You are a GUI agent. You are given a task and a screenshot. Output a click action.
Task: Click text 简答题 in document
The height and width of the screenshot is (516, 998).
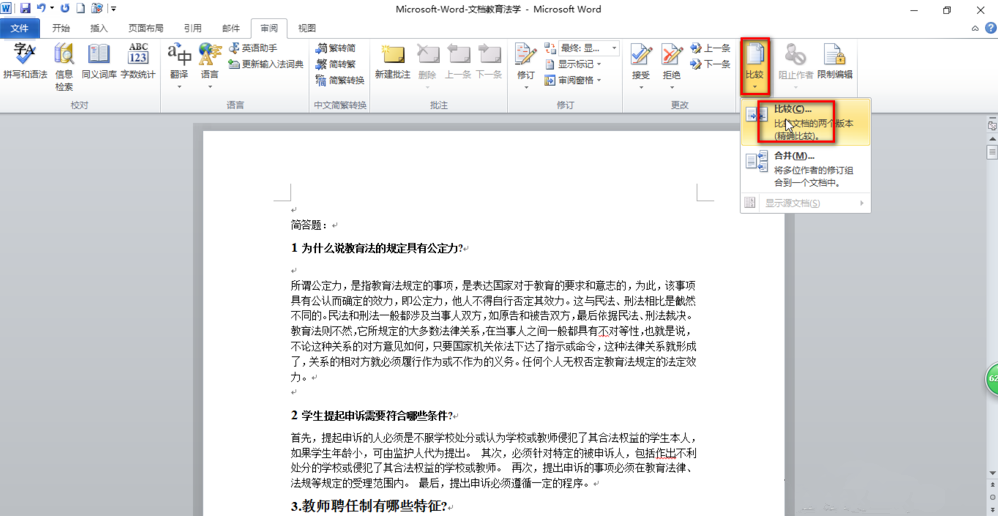point(309,225)
